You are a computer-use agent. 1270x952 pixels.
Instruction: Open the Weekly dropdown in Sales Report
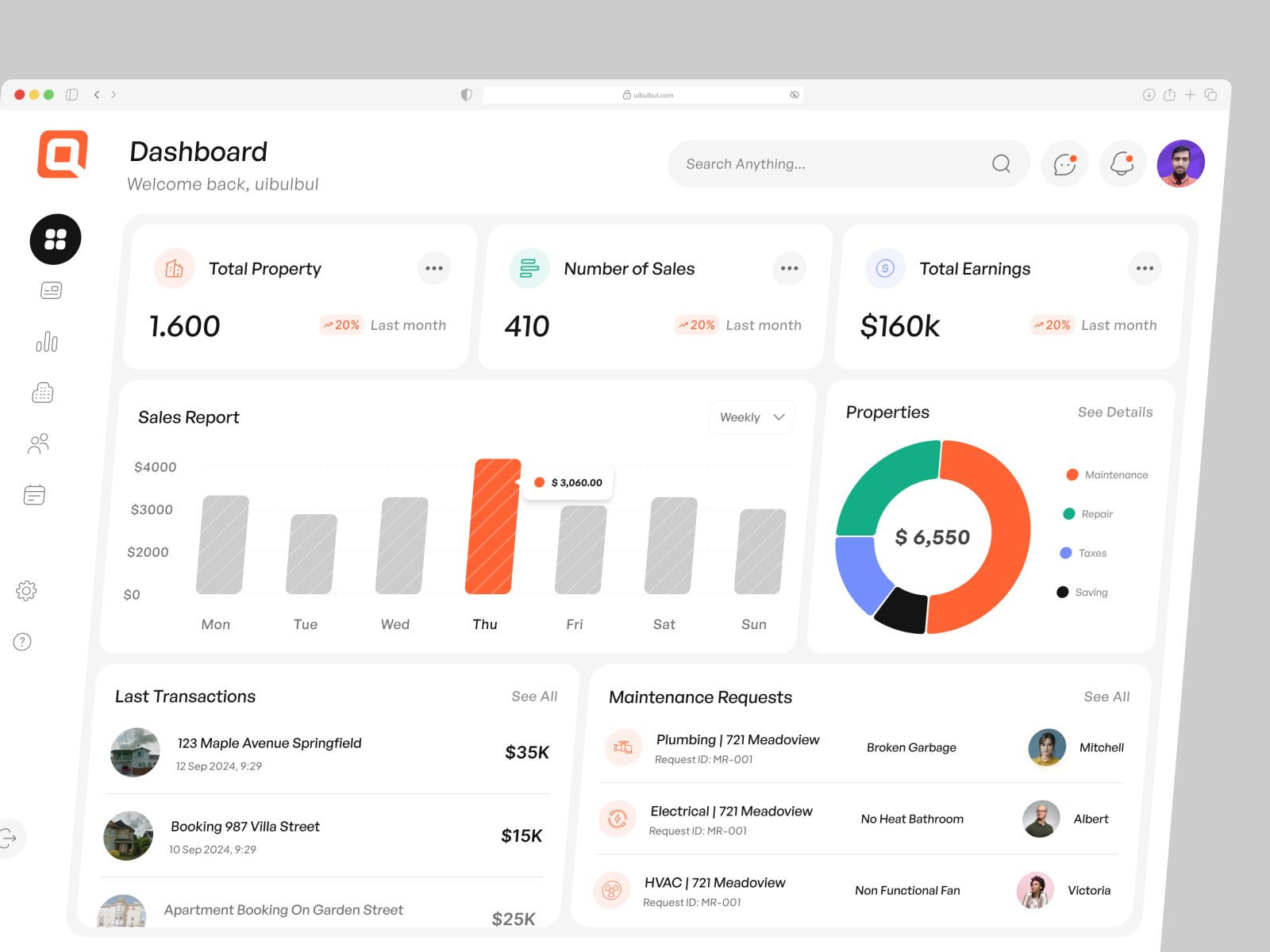click(x=751, y=416)
